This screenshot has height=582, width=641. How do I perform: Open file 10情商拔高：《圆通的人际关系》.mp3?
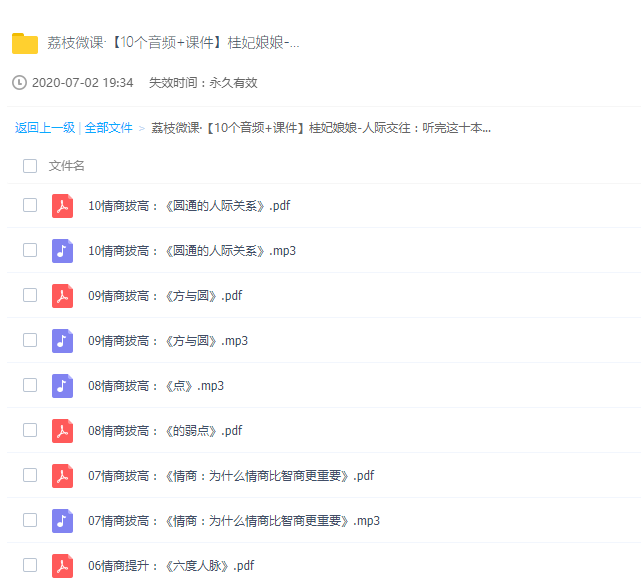pyautogui.click(x=192, y=251)
